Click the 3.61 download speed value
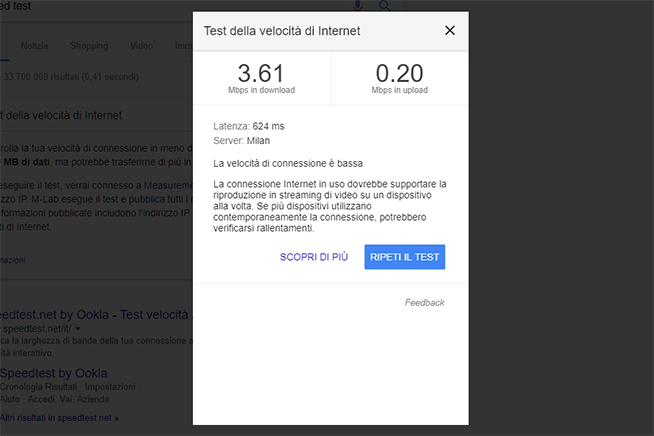 point(261,73)
